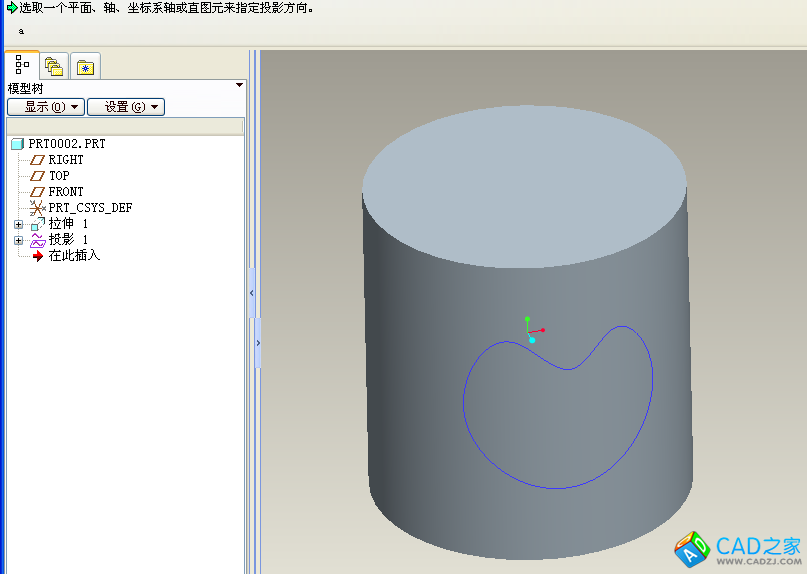Select the TOP datum plane icon

[38, 176]
